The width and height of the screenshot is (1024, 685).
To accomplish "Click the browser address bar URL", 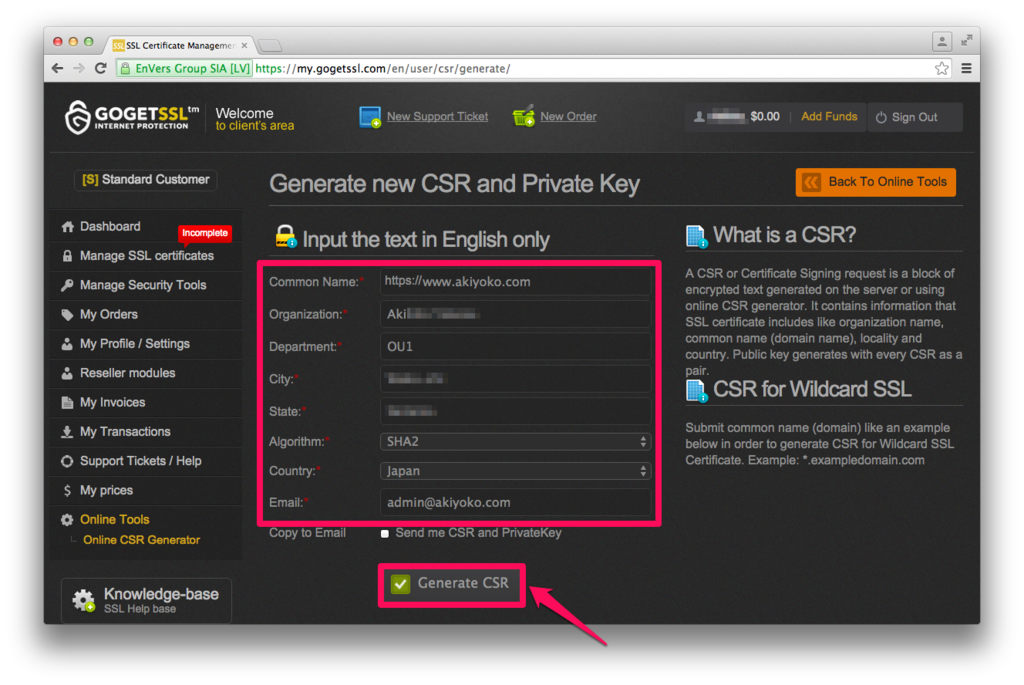I will [x=383, y=69].
